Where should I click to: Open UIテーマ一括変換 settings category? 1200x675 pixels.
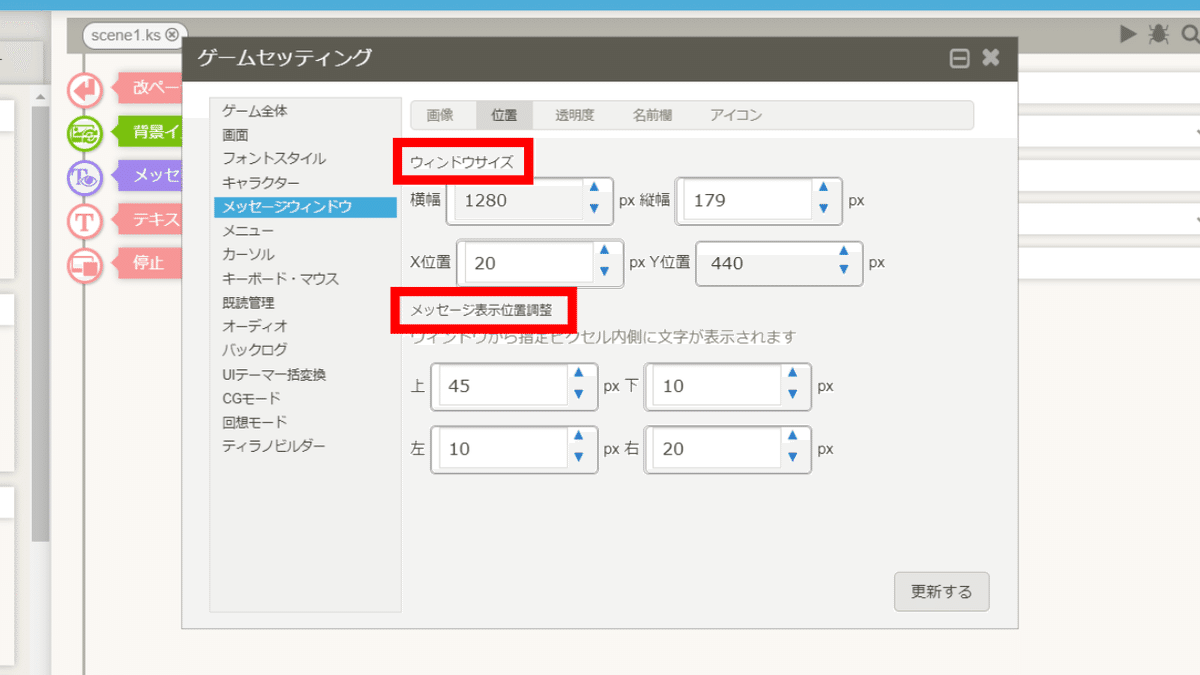tap(274, 374)
